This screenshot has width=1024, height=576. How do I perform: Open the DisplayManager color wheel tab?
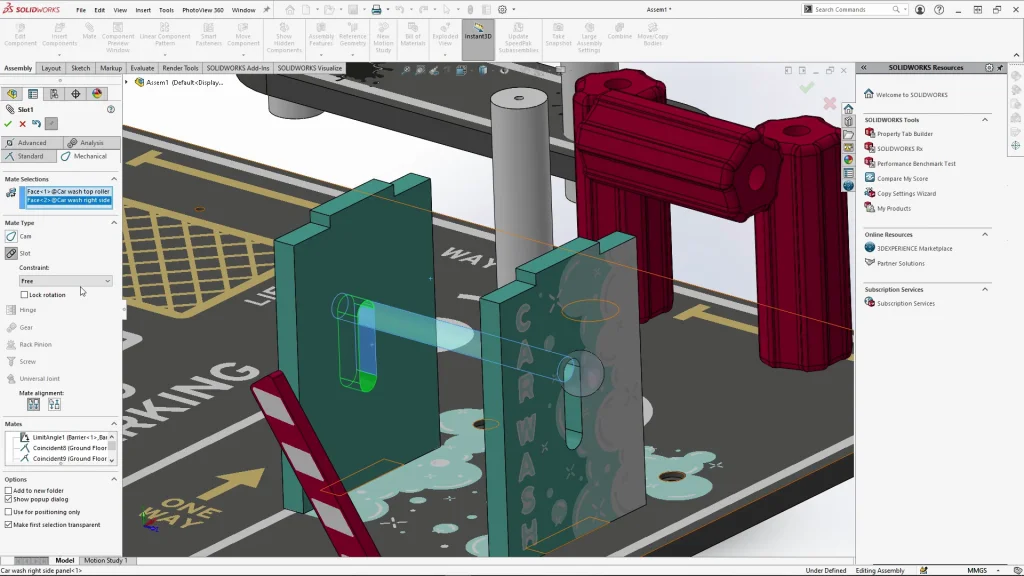97,94
